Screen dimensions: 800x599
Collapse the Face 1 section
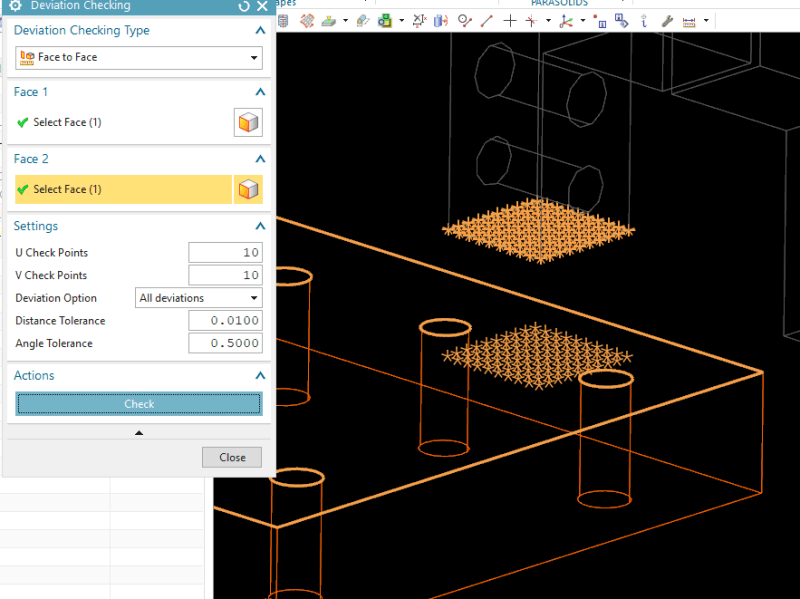click(260, 92)
